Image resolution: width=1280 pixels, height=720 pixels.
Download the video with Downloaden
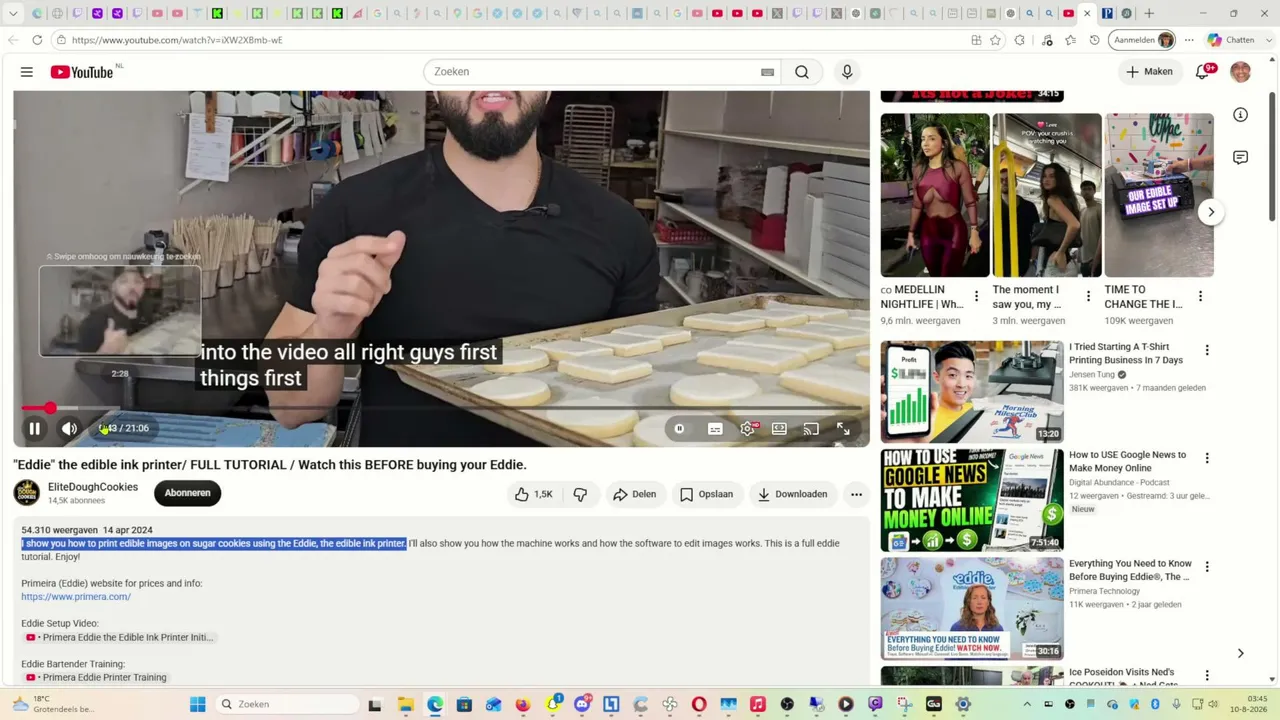(792, 494)
